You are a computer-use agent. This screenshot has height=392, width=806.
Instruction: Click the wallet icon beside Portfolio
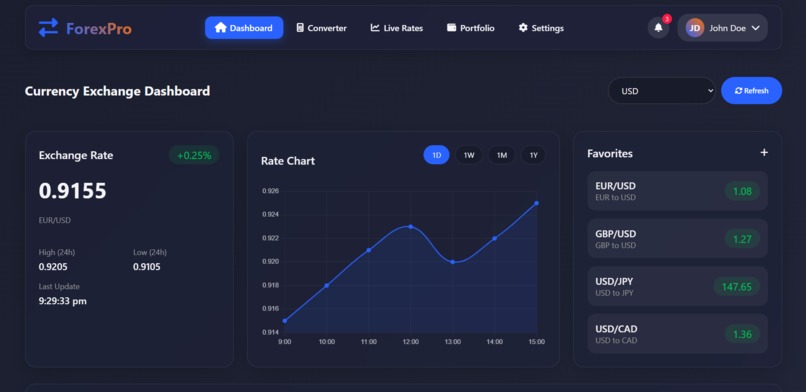(x=451, y=28)
